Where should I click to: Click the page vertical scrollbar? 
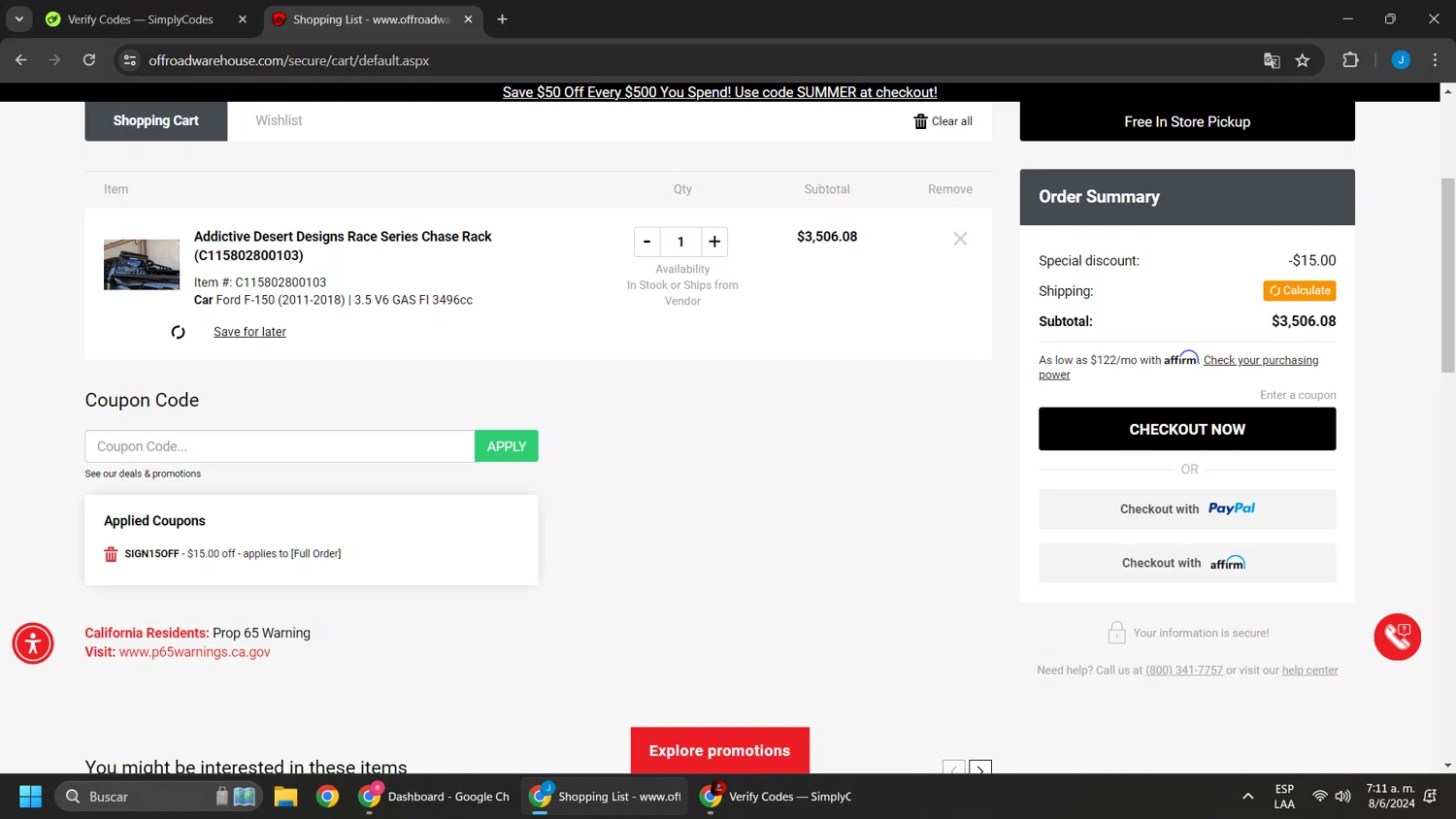(1447, 275)
